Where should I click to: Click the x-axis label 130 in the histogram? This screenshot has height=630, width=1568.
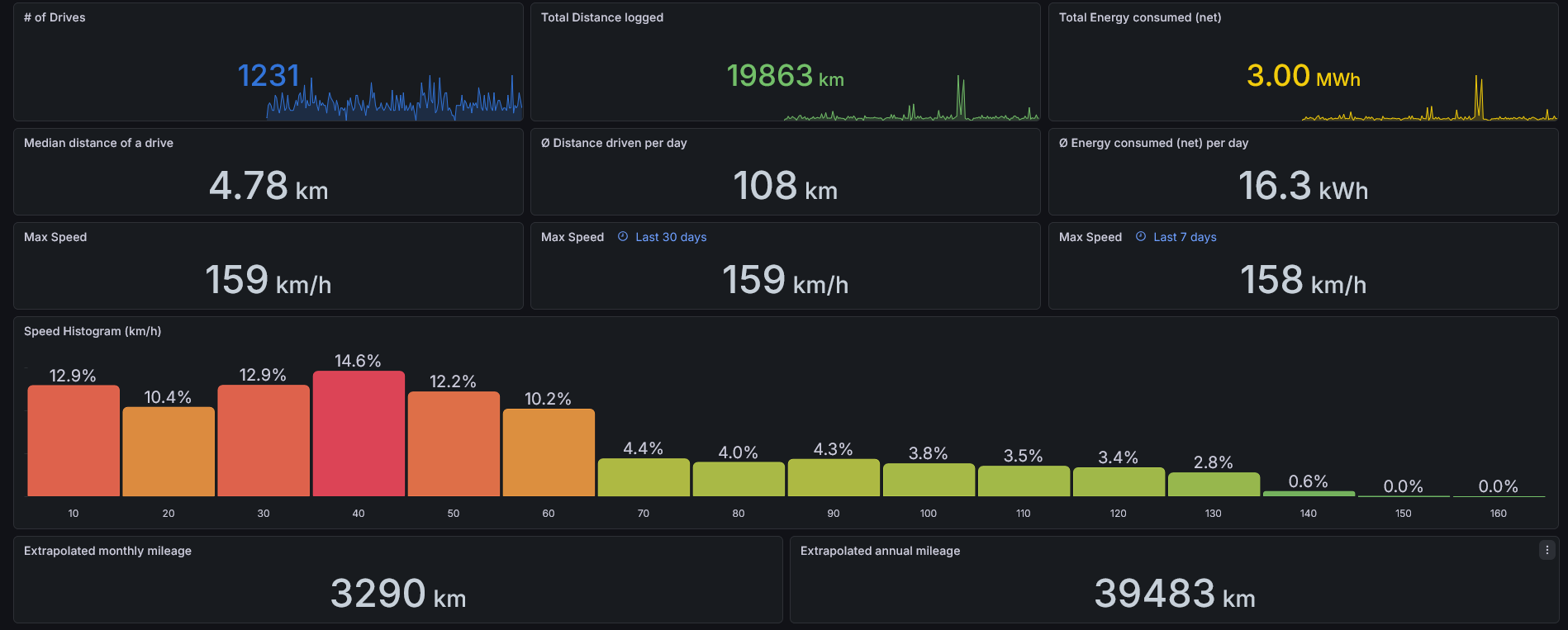pyautogui.click(x=1214, y=514)
